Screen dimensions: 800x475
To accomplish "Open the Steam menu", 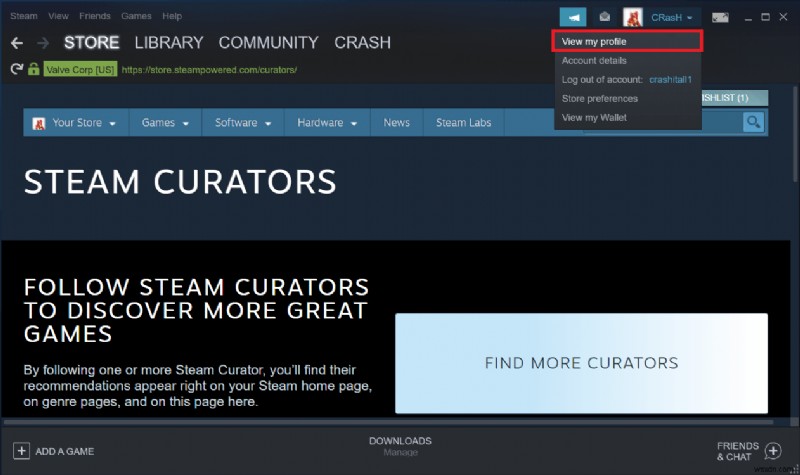I will point(23,16).
